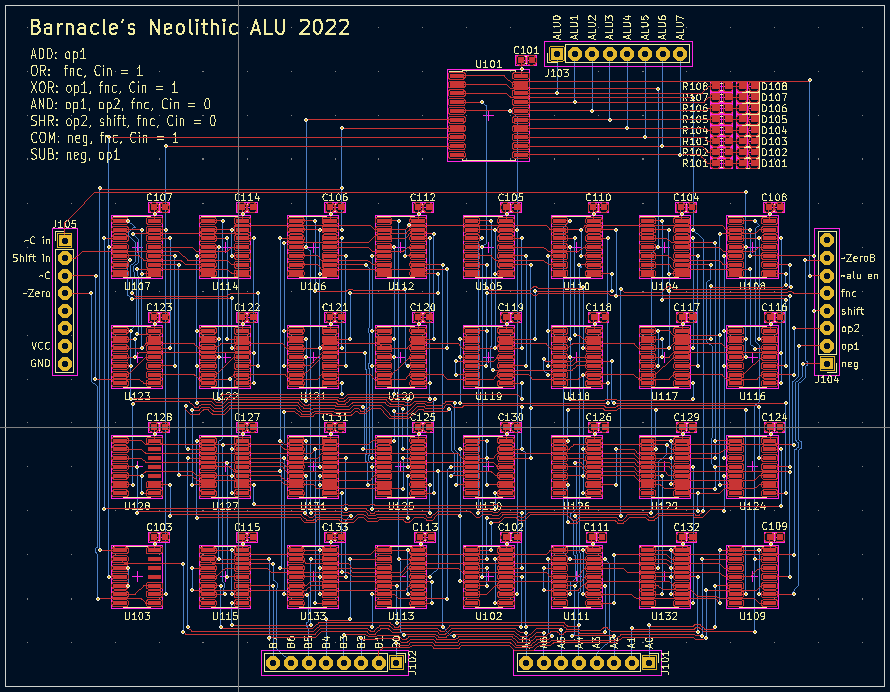The width and height of the screenshot is (890, 692).
Task: Click the D101 LED footprint
Action: click(x=746, y=163)
